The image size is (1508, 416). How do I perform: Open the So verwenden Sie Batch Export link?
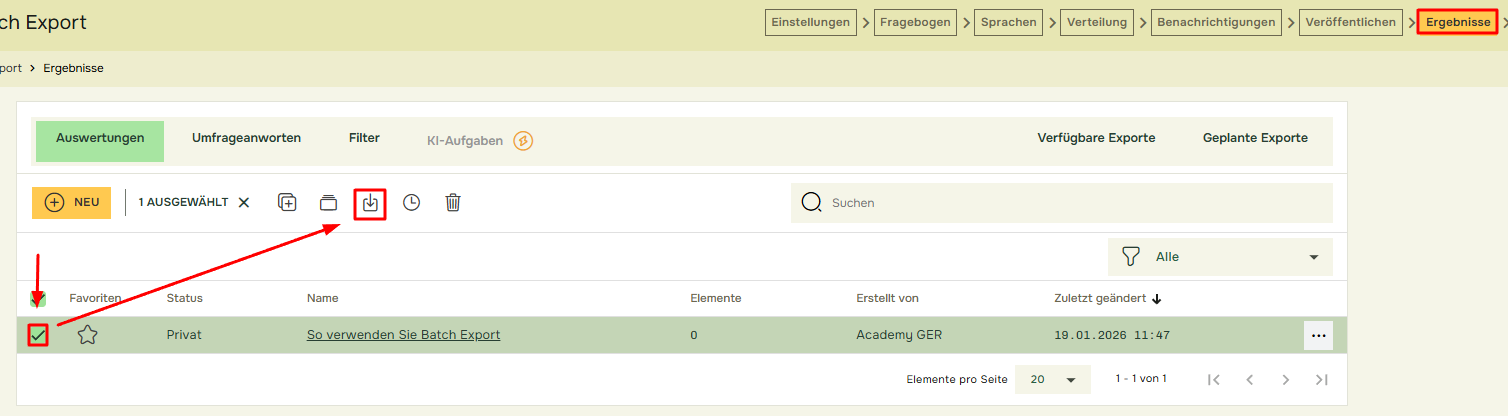click(403, 335)
